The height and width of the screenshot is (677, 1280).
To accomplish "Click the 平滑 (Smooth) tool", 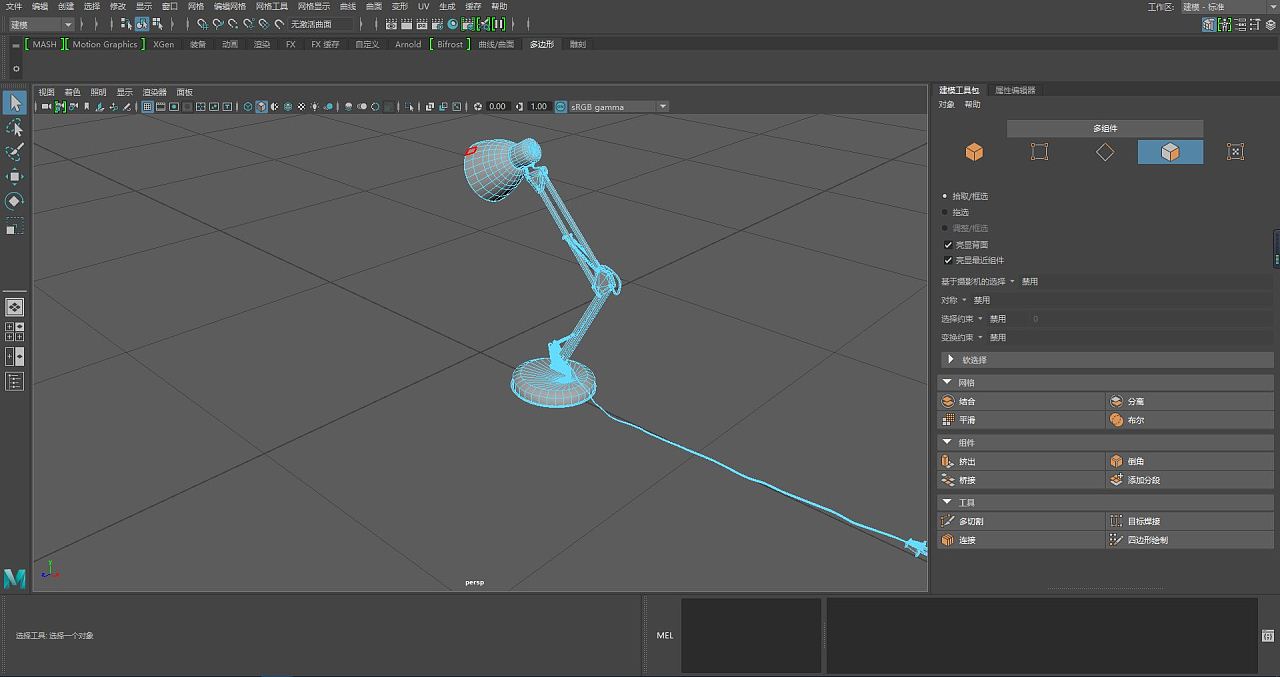I will click(x=1022, y=420).
